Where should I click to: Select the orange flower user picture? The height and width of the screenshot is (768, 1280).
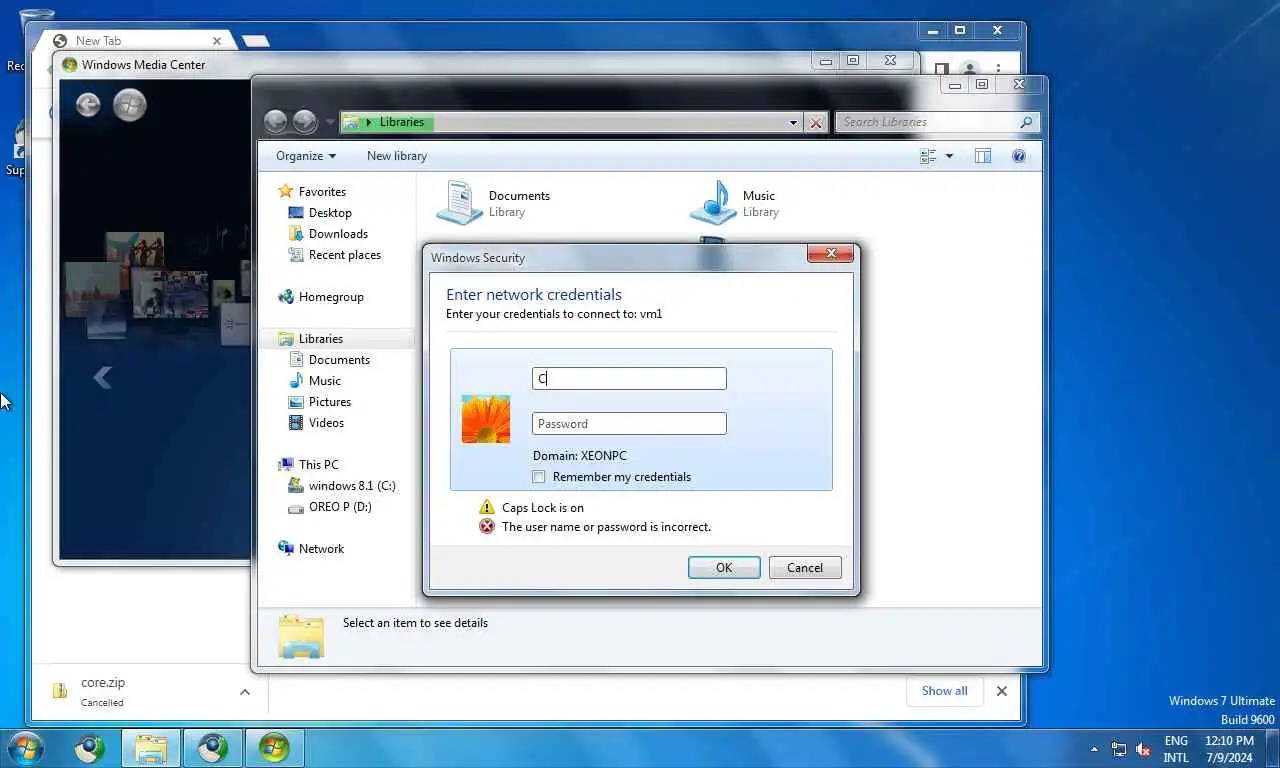pos(486,419)
